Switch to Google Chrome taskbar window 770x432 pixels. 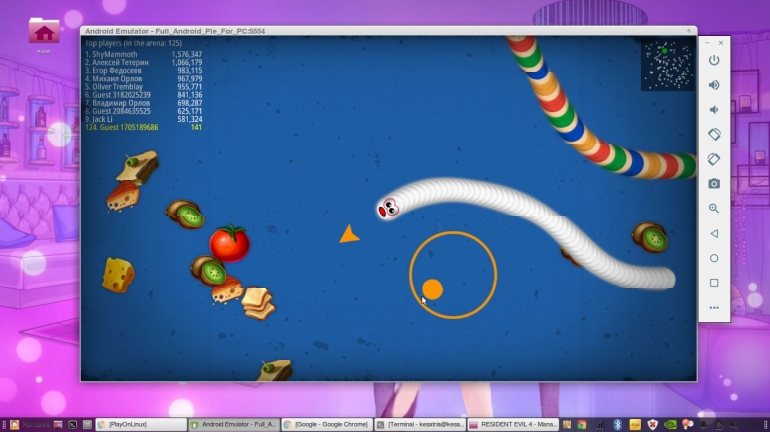pos(327,424)
